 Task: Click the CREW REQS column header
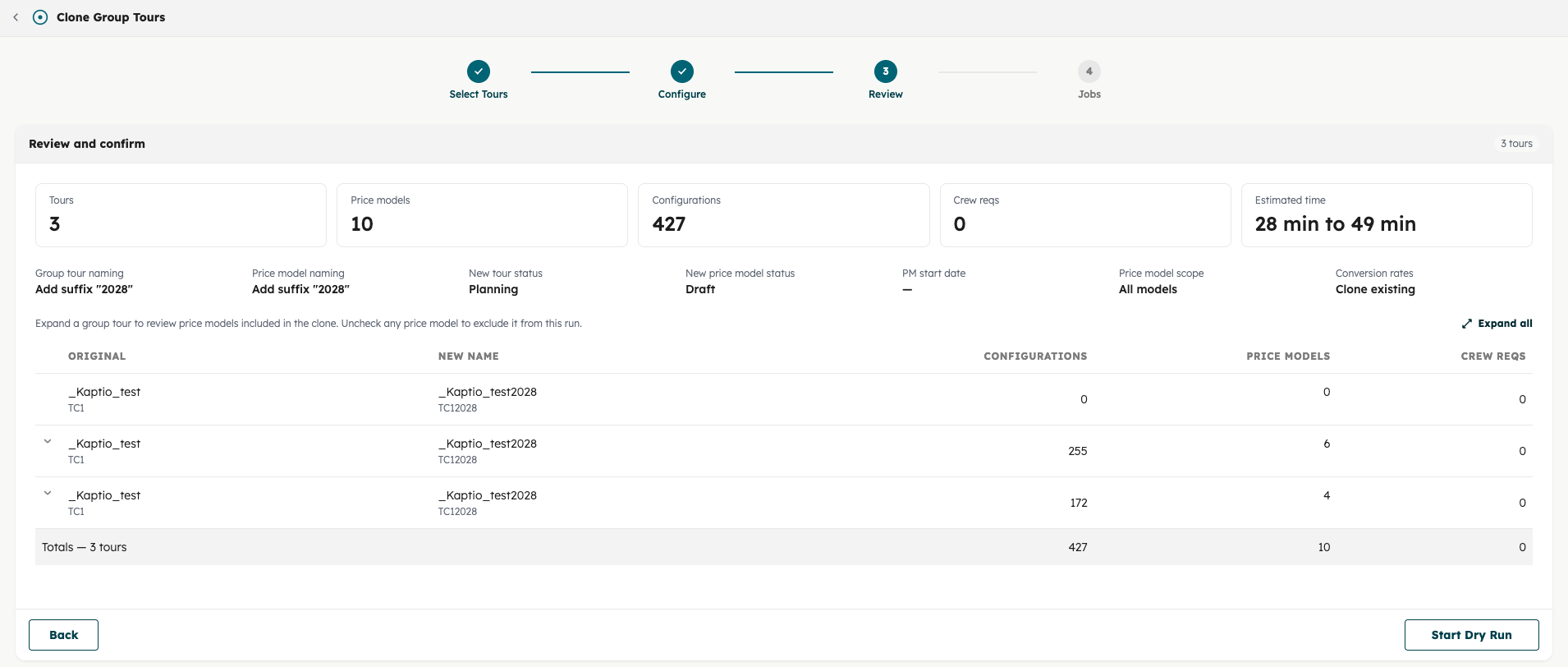(x=1493, y=356)
